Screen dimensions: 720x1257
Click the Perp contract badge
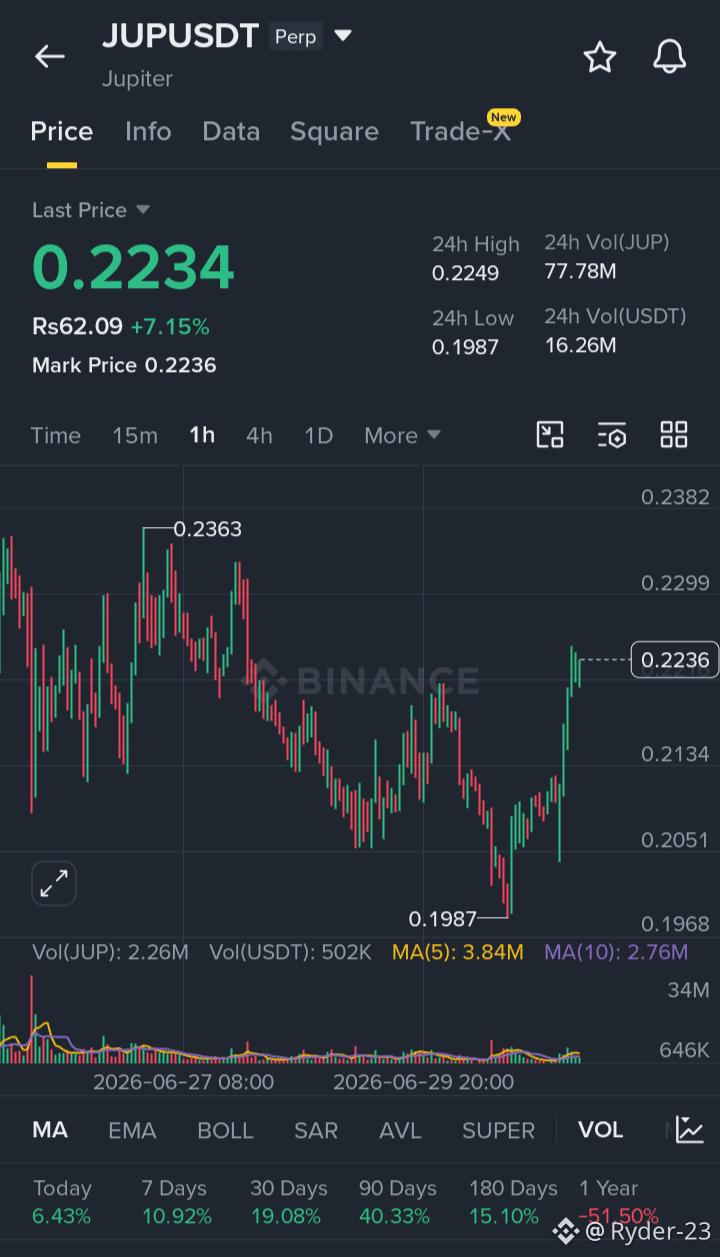[295, 37]
